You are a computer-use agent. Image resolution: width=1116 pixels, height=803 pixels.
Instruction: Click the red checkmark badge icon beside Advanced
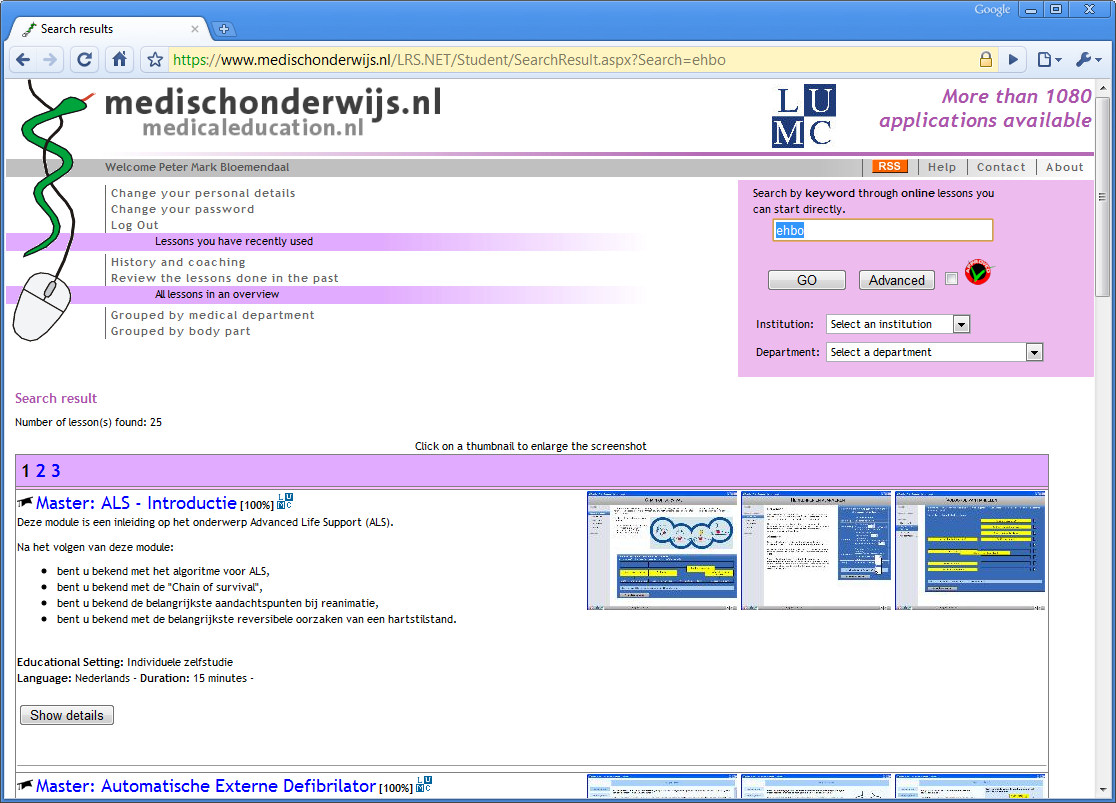point(978,273)
